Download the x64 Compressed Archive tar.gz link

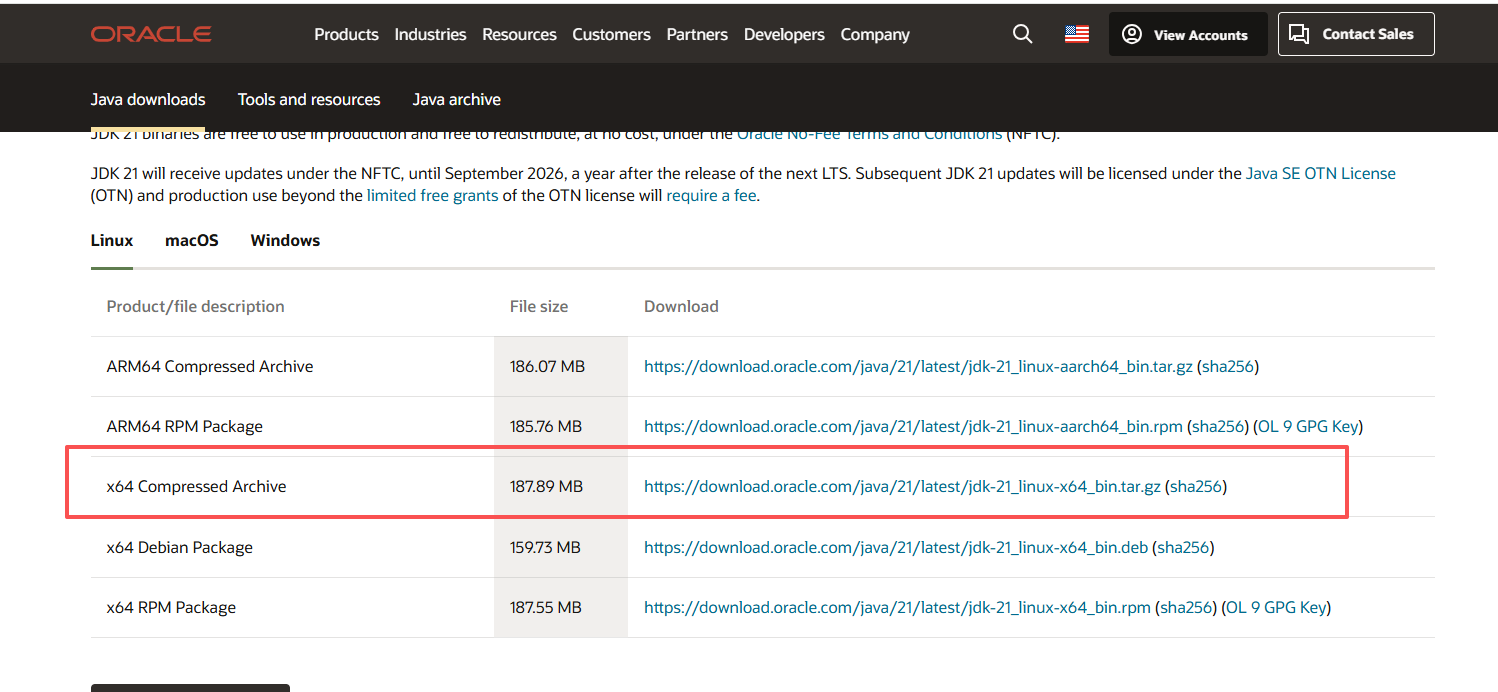pos(902,487)
